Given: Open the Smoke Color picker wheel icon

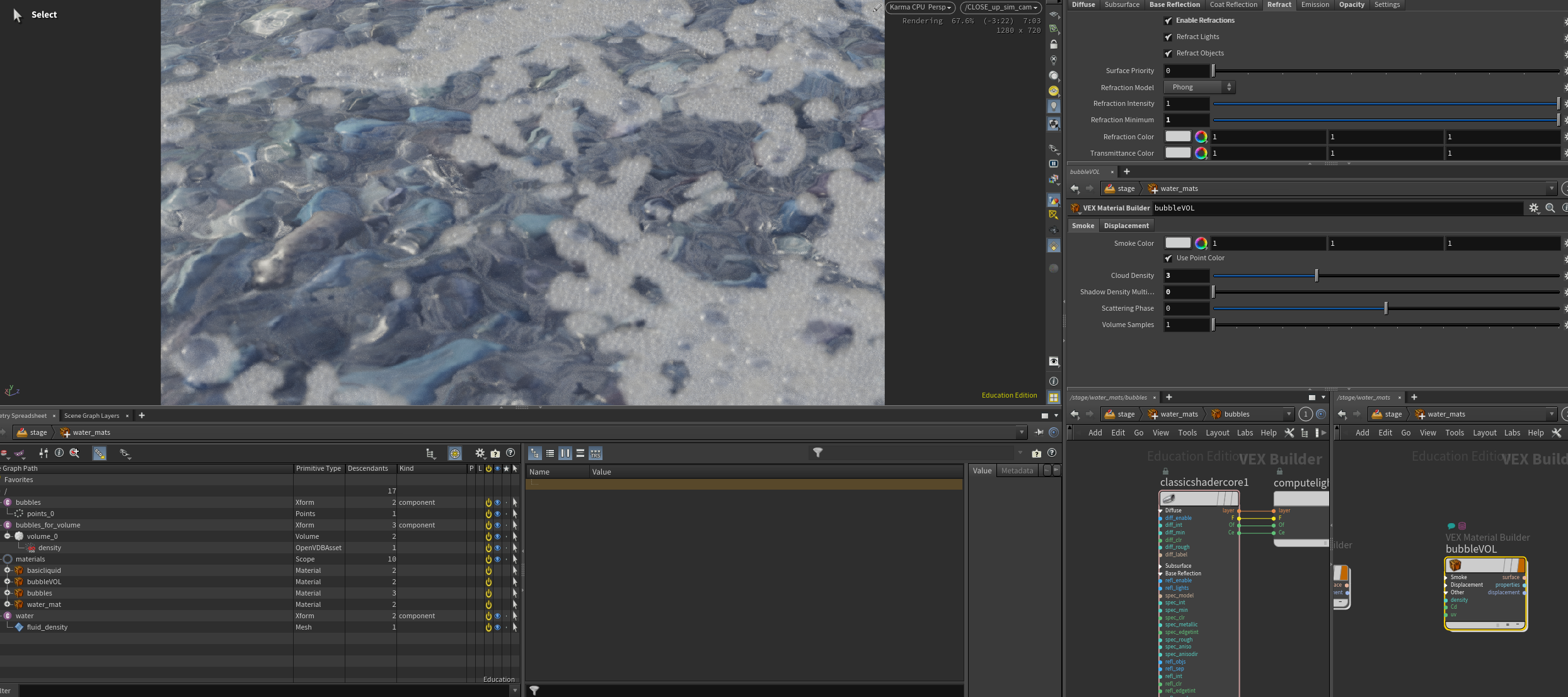Looking at the screenshot, I should point(1201,243).
